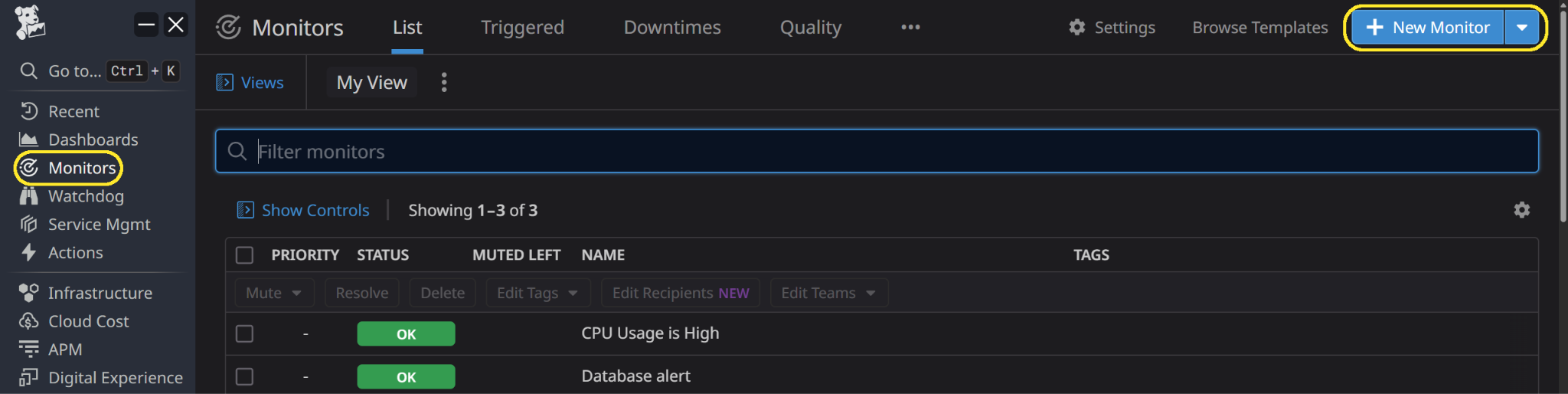1568x394 pixels.
Task: Click the Digital Experience icon
Action: click(29, 377)
